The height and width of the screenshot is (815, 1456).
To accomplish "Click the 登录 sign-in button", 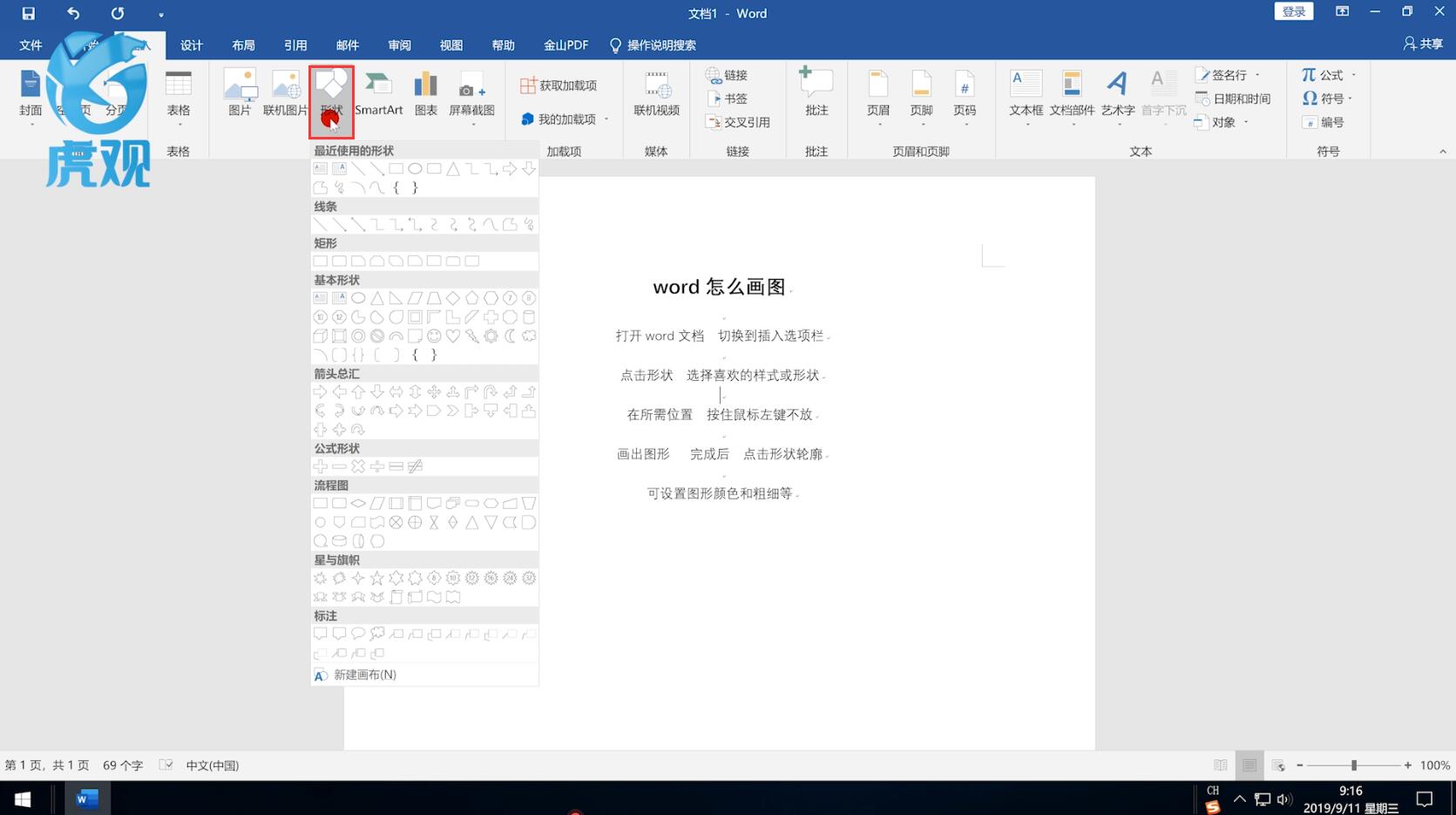I will (1293, 12).
